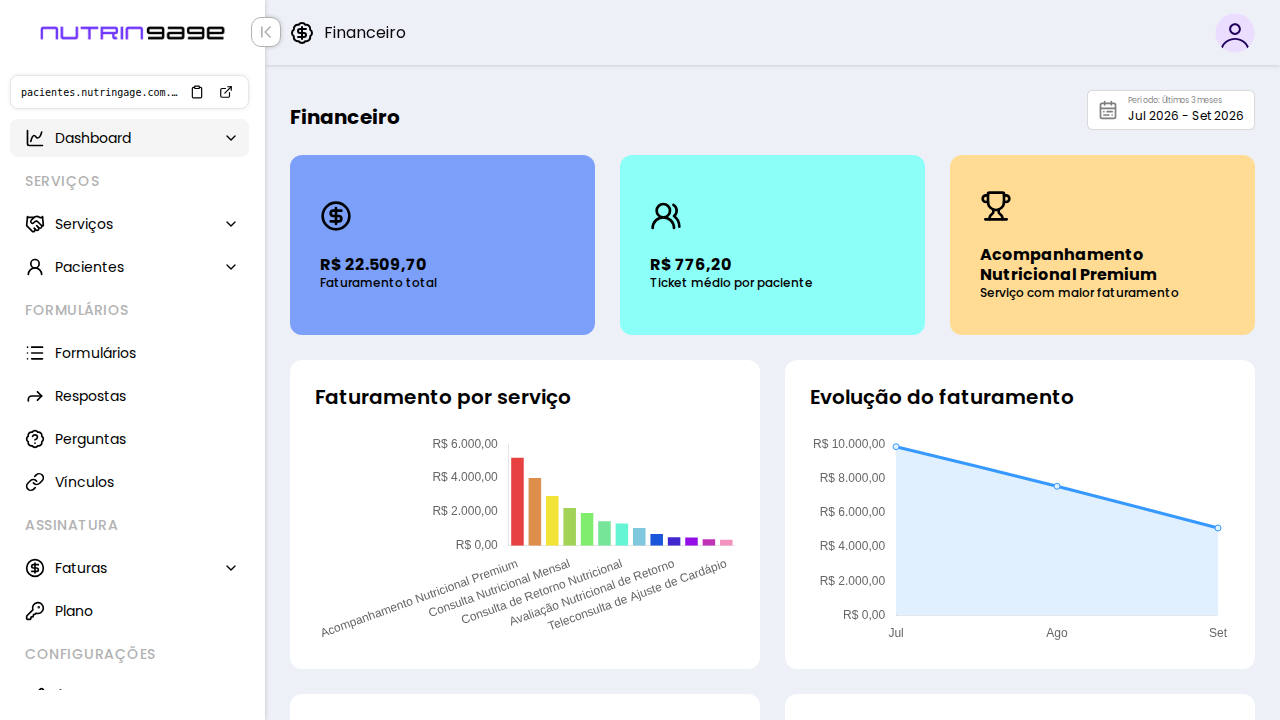Click Acompanhamento Nutricional Premium card title
This screenshot has height=720, width=1280.
[x=1068, y=264]
